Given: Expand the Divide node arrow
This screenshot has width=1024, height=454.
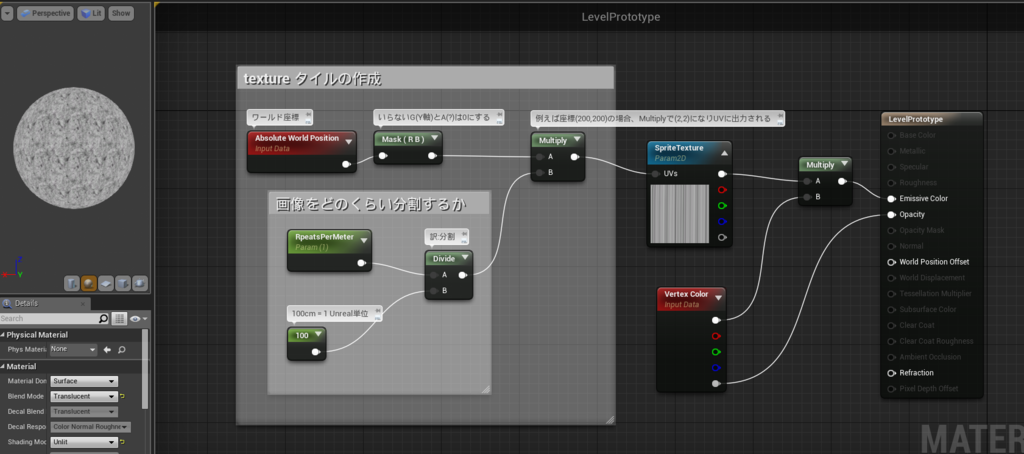Looking at the screenshot, I should pos(466,259).
